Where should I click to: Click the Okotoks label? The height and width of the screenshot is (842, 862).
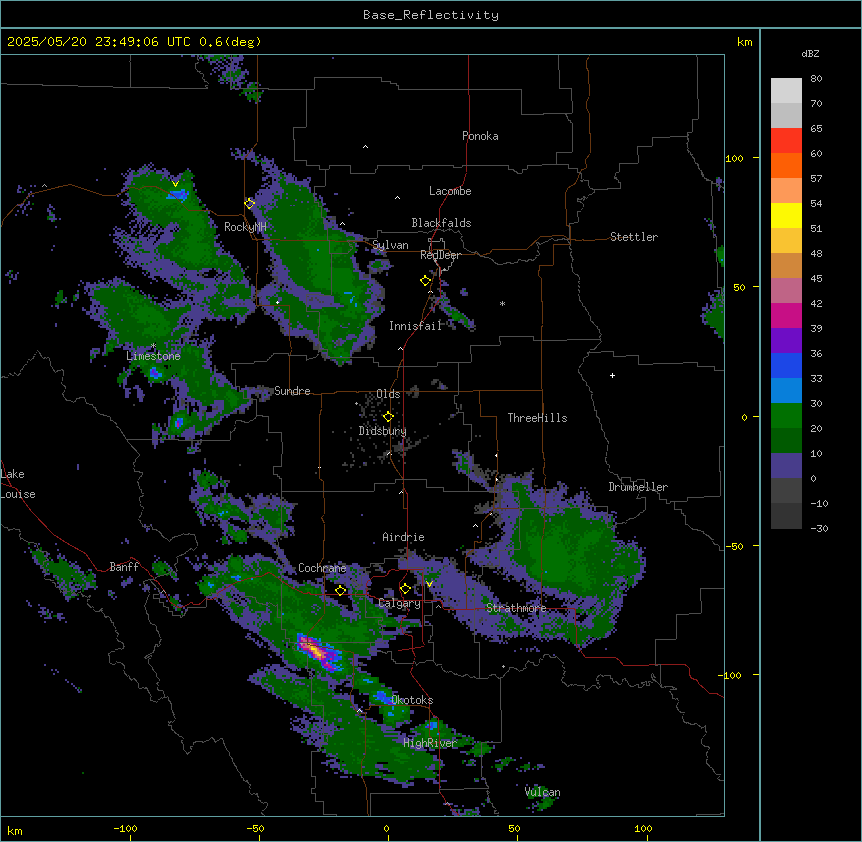pos(412,700)
